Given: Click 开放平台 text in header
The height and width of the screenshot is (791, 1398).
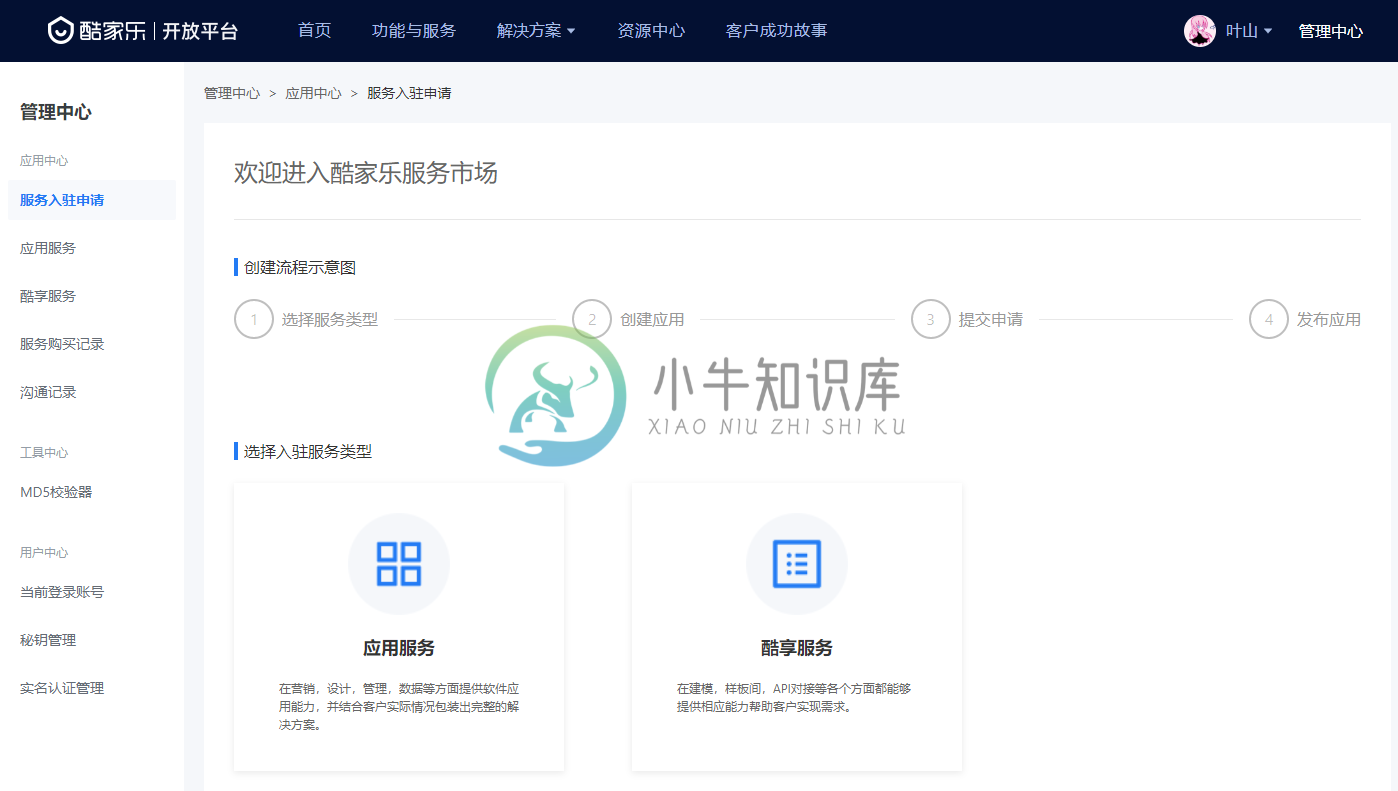Looking at the screenshot, I should click(201, 31).
